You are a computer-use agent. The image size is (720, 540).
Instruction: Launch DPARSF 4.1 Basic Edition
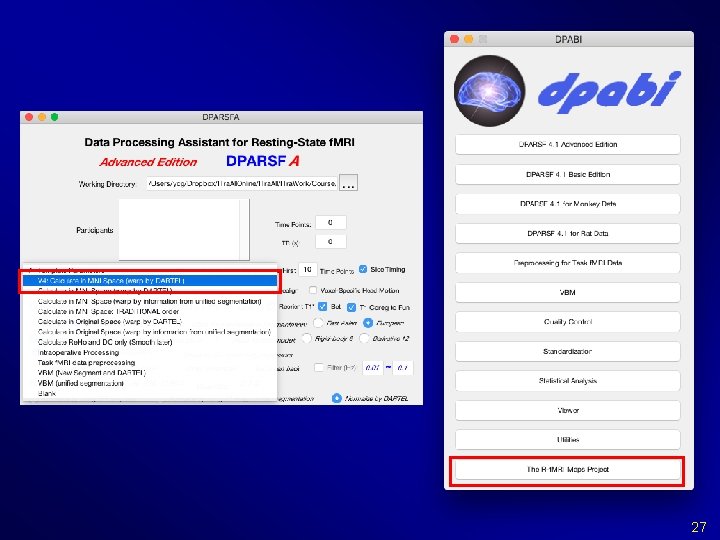click(568, 174)
